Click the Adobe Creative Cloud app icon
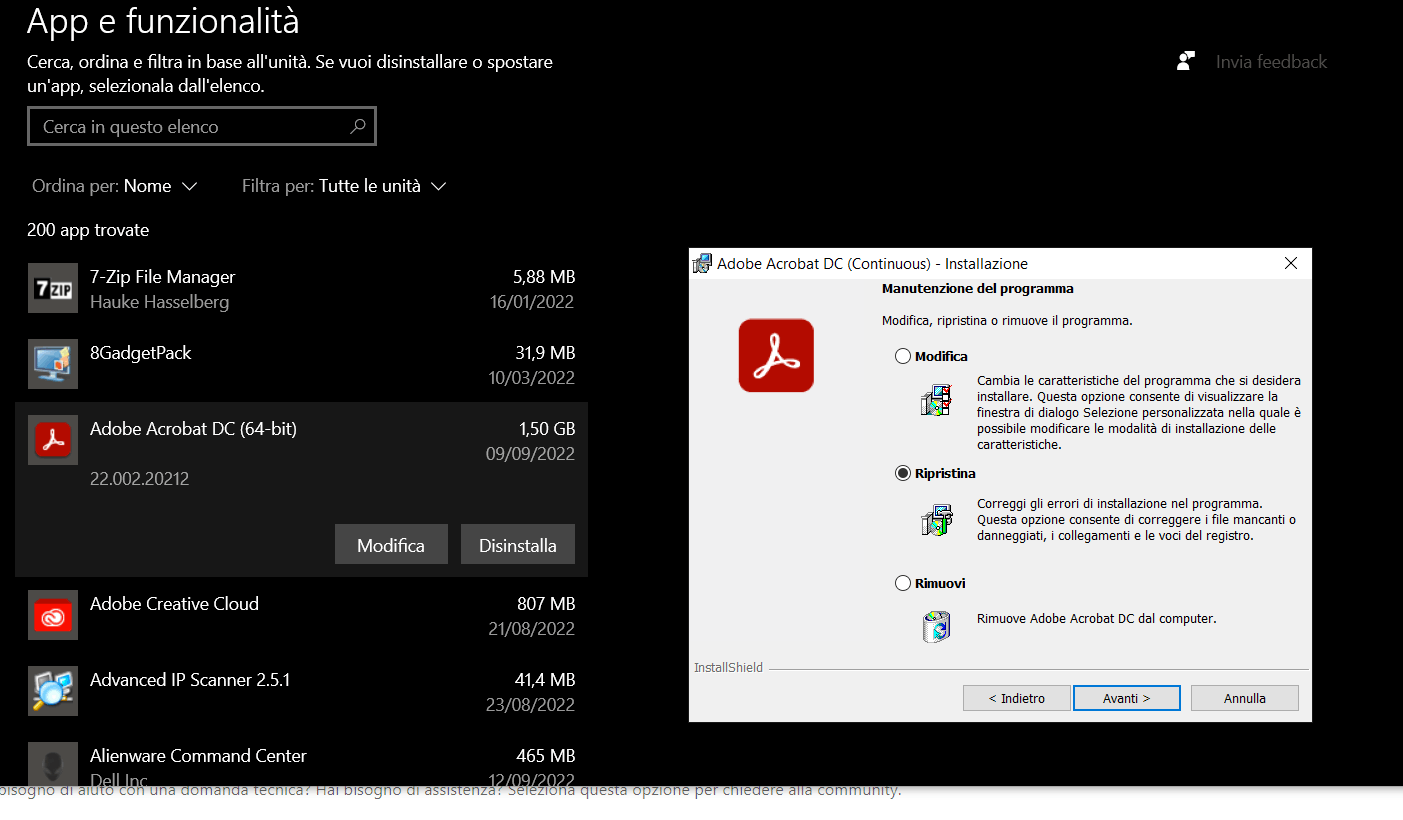1403x820 pixels. click(x=53, y=615)
